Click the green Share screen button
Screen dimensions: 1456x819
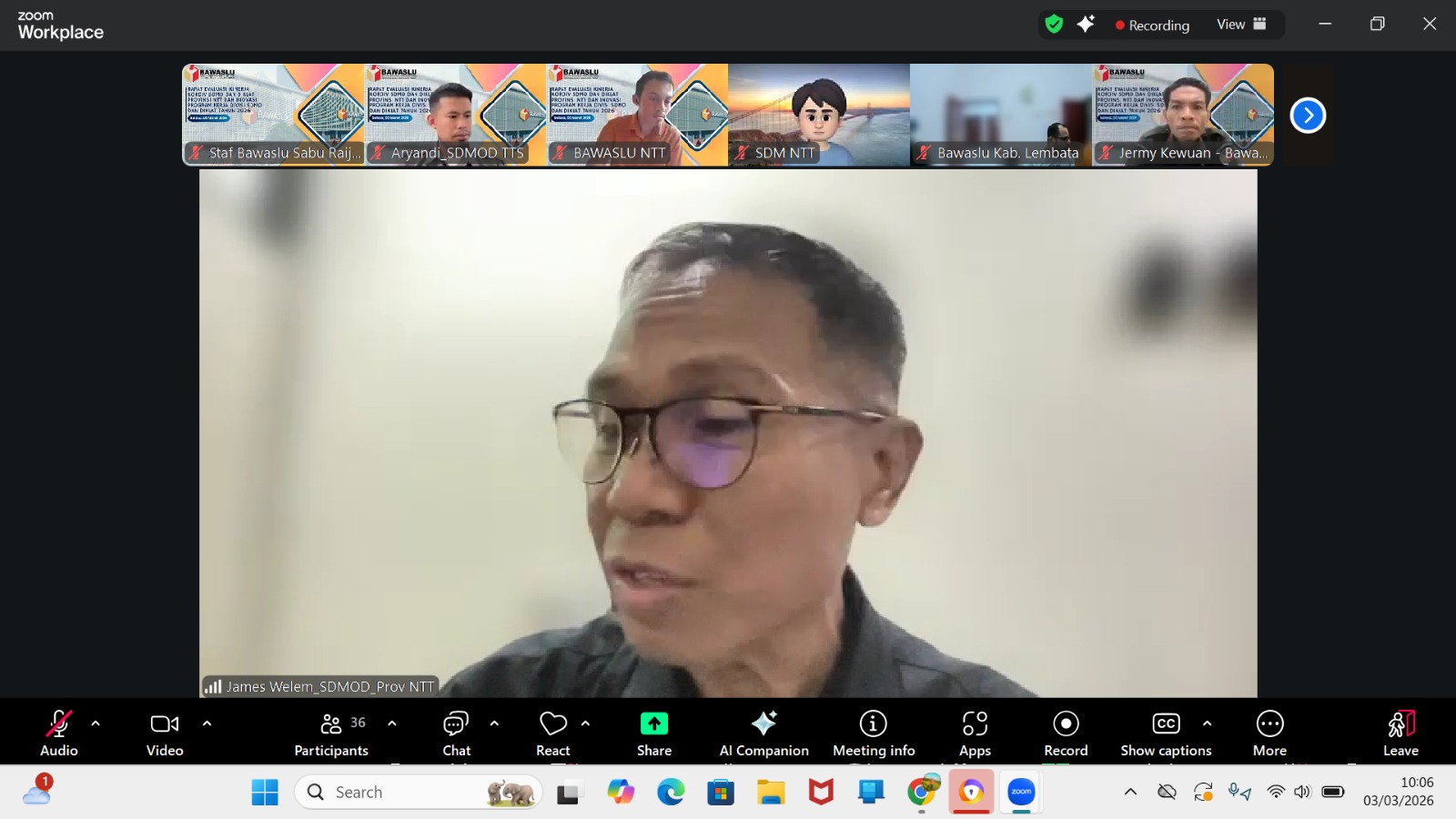click(654, 733)
